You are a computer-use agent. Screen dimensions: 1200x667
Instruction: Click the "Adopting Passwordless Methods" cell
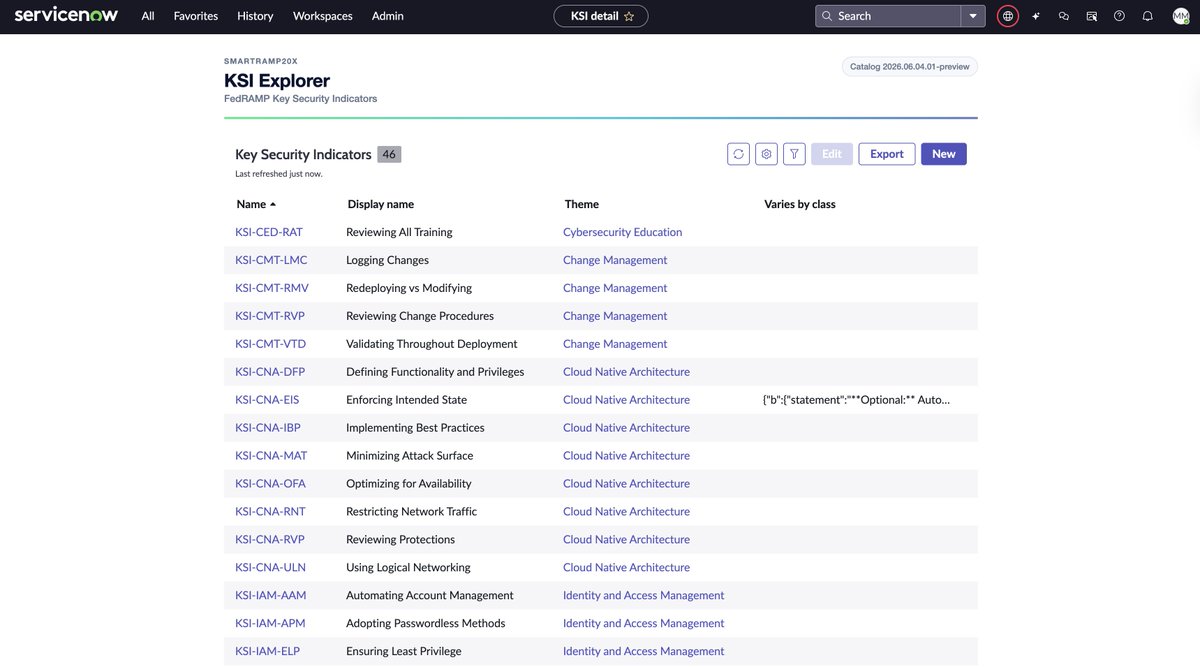coord(426,624)
